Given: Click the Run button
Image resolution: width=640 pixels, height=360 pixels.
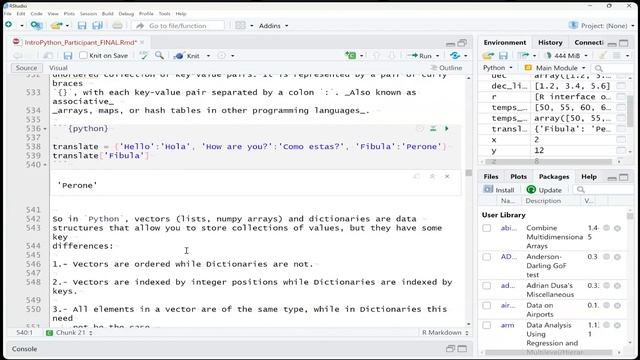Looking at the screenshot, I should 420,56.
